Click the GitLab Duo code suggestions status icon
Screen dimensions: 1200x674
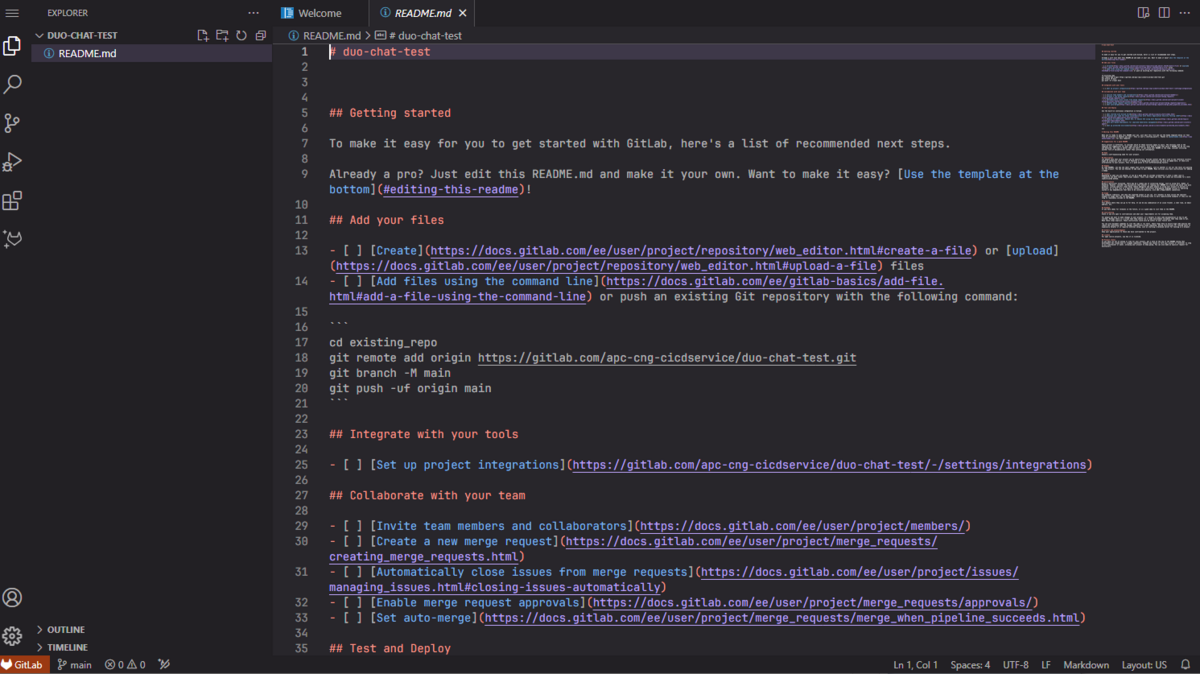click(165, 665)
